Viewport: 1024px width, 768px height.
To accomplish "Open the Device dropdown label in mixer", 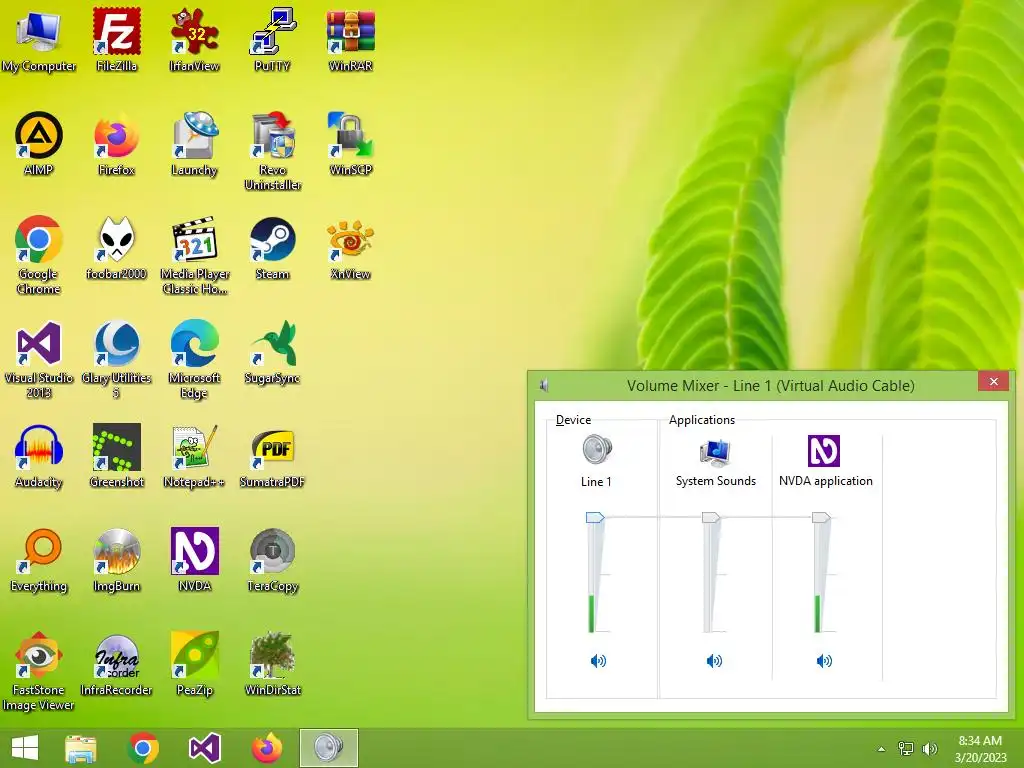I will [573, 420].
